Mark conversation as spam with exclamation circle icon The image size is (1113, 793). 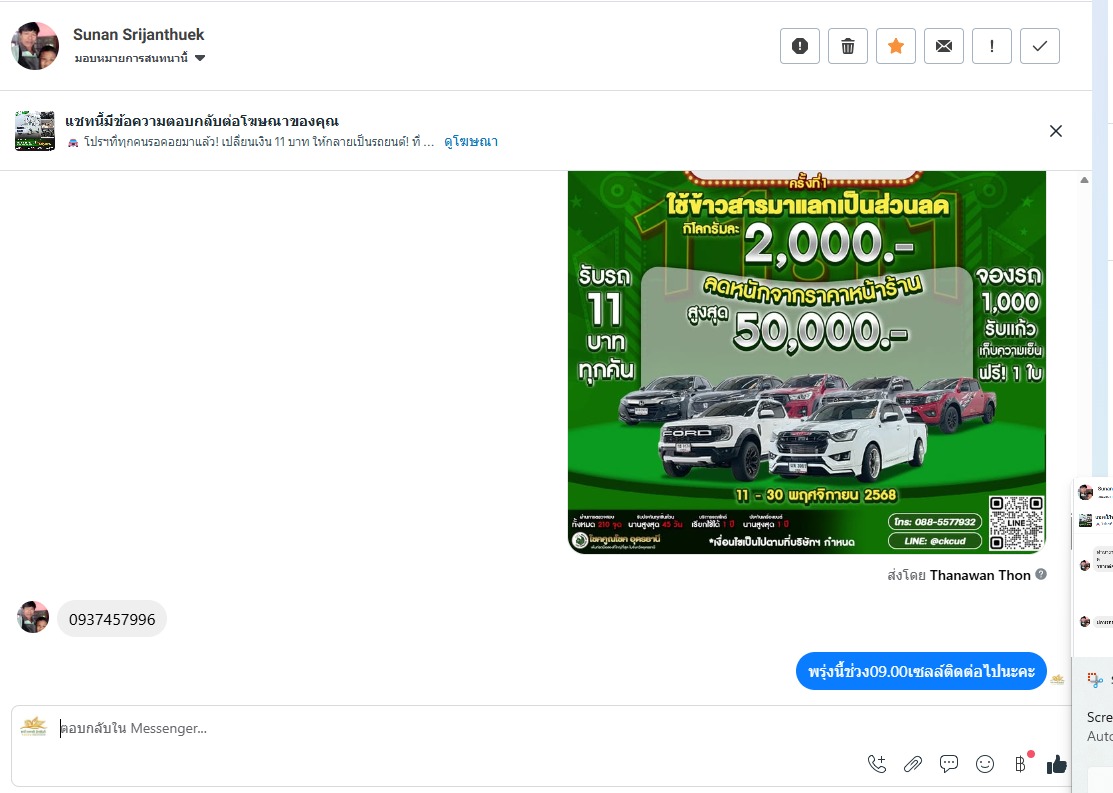(800, 46)
